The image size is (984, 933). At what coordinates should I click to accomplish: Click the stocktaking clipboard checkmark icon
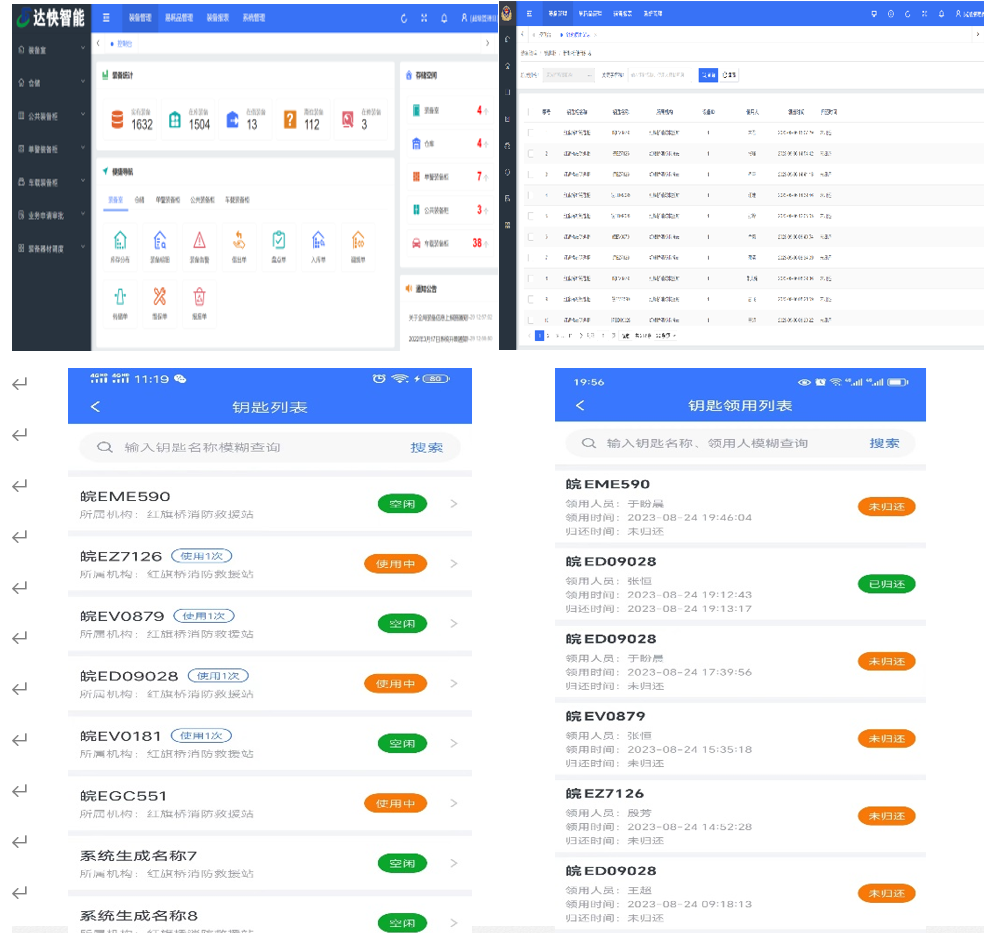click(279, 240)
